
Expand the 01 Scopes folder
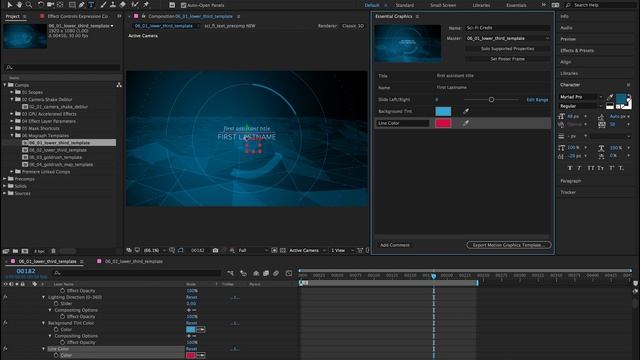coord(12,92)
